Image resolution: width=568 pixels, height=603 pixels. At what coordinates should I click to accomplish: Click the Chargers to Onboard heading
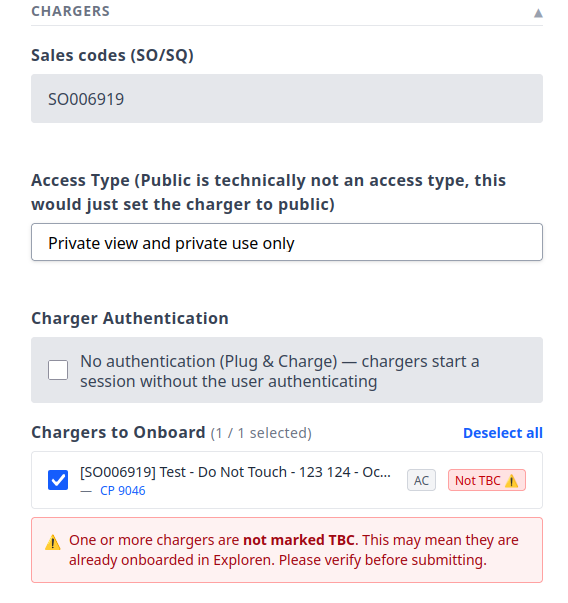tap(118, 433)
